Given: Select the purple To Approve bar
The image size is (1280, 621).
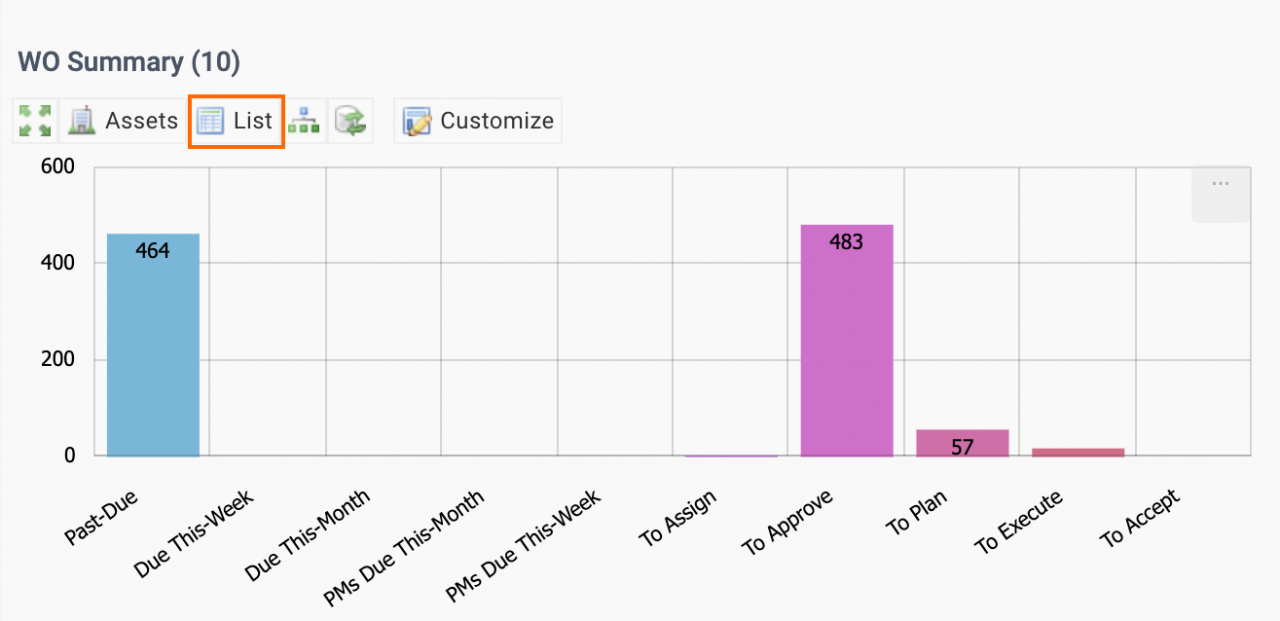Looking at the screenshot, I should pyautogui.click(x=847, y=341).
